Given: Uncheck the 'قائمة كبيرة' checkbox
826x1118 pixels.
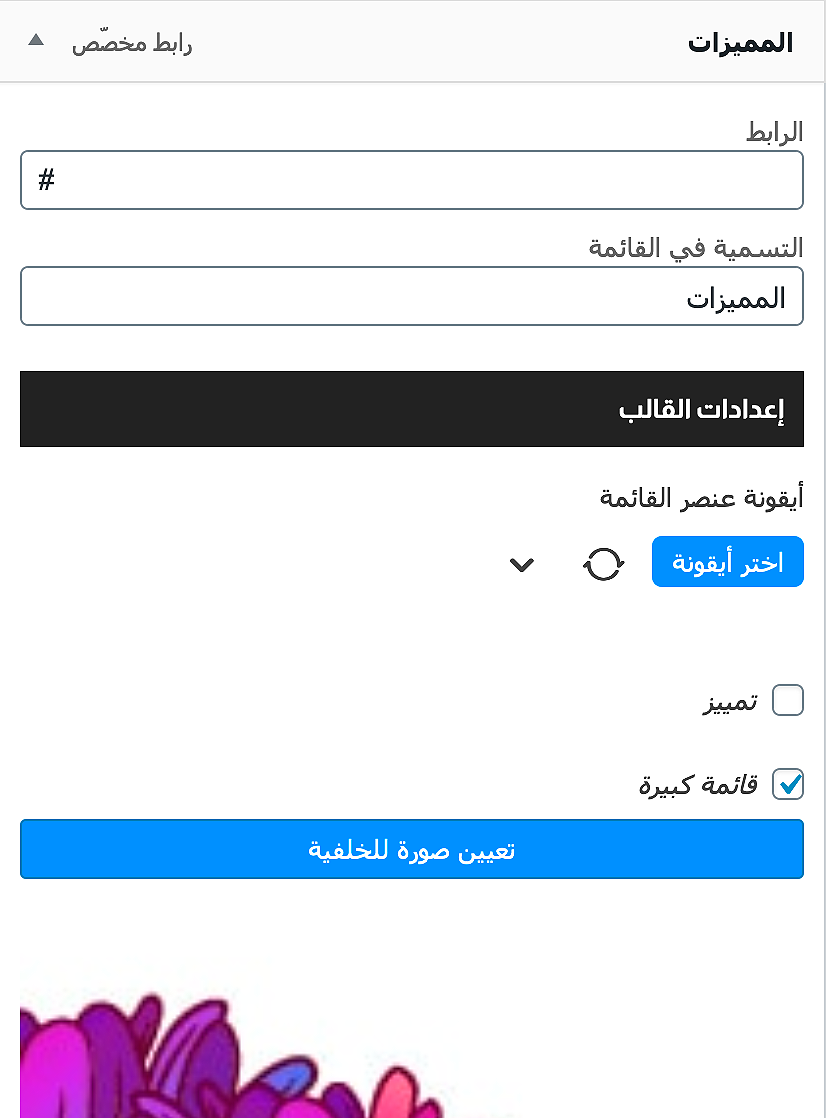Looking at the screenshot, I should [x=788, y=784].
